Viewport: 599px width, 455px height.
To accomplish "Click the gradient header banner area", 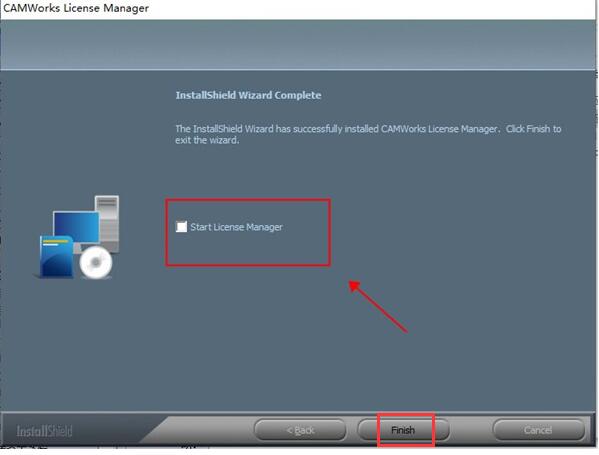I will (298, 45).
